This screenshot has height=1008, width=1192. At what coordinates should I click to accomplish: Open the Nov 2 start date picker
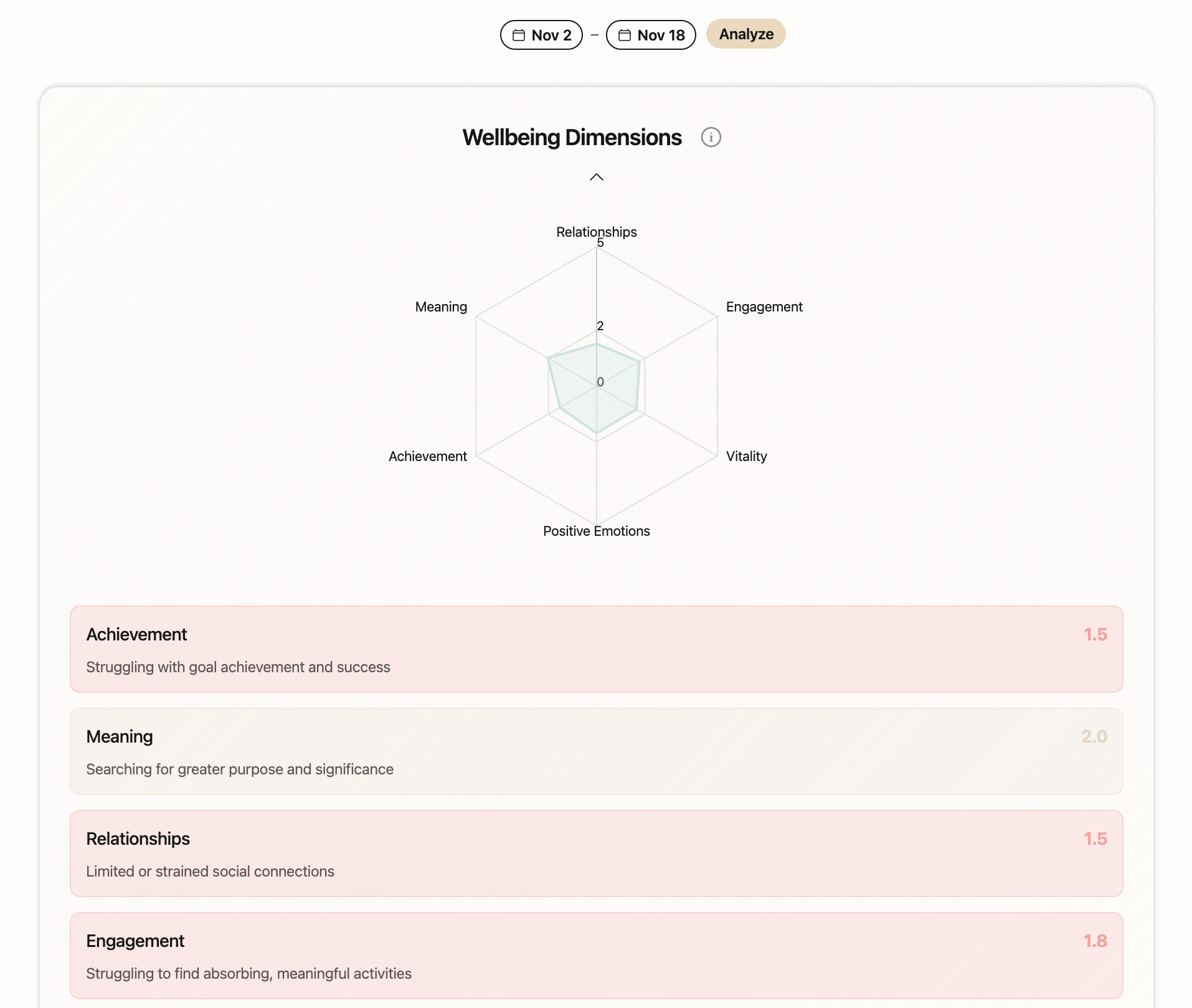tap(541, 35)
